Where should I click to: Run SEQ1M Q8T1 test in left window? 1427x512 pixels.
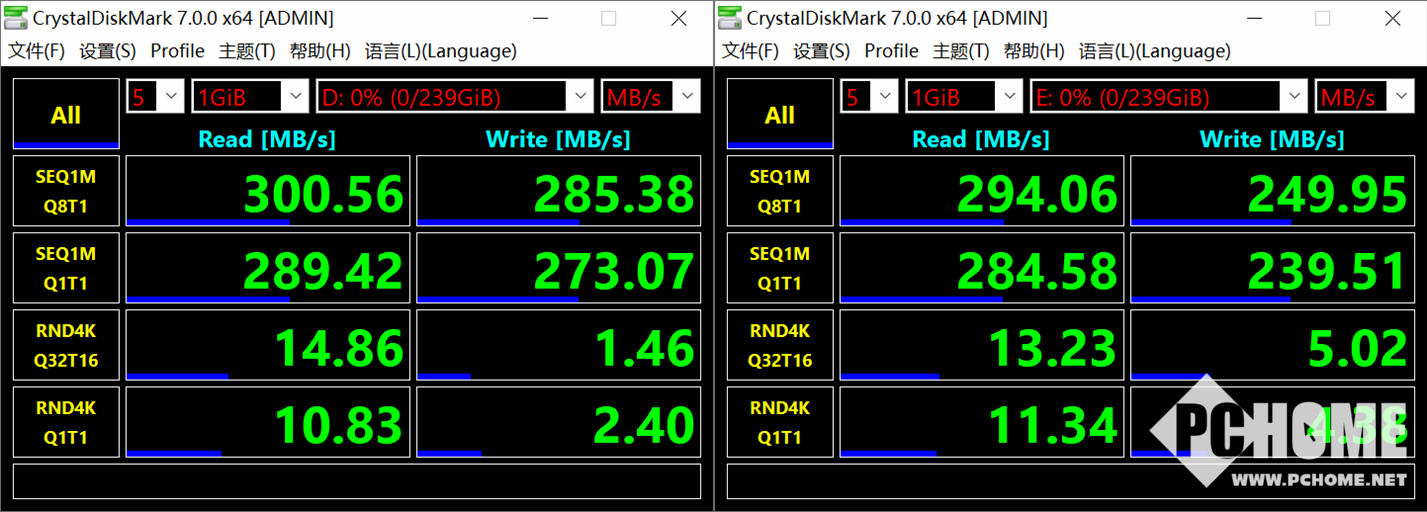coord(66,190)
